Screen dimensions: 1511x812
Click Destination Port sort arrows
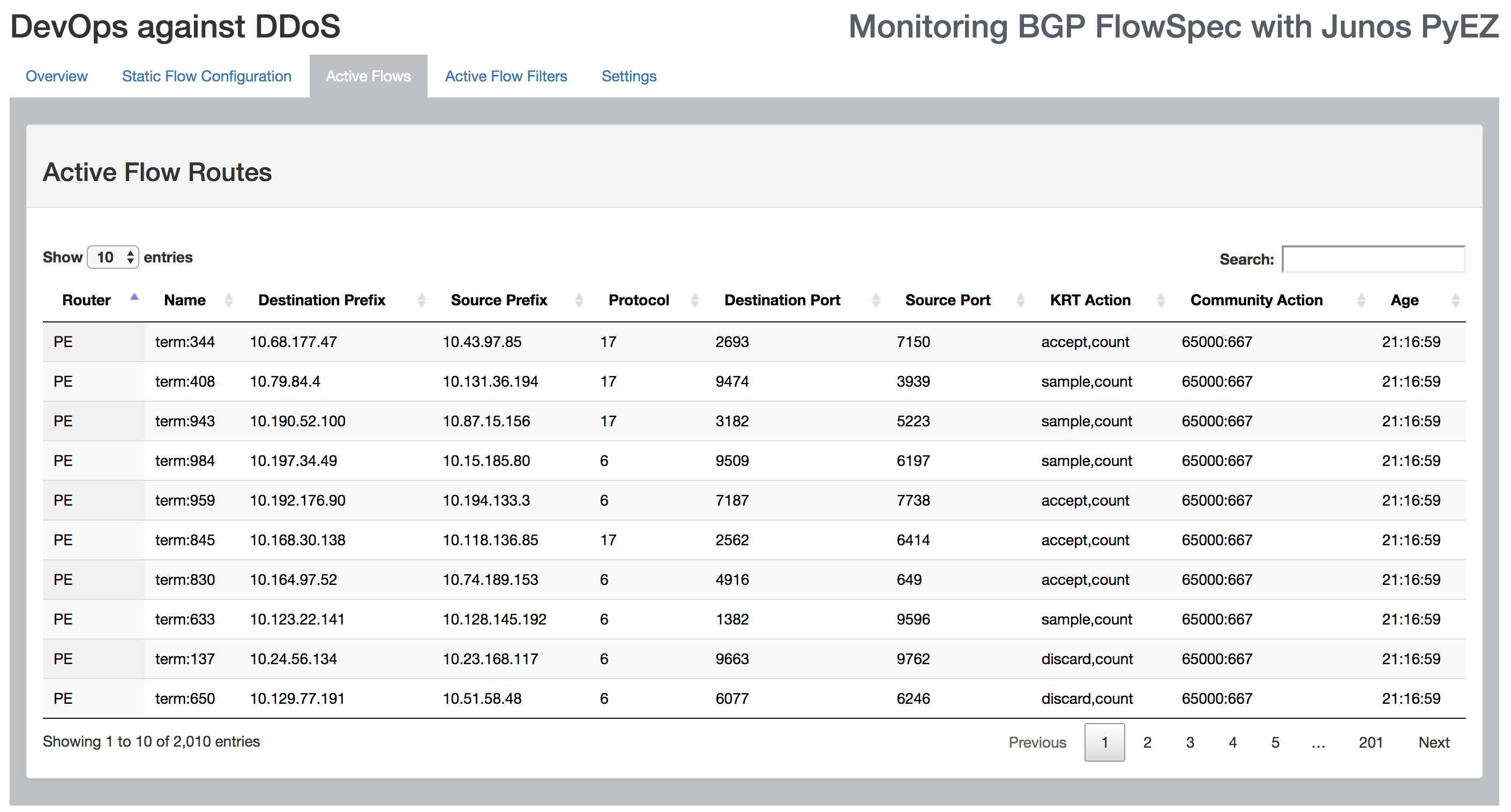(x=876, y=301)
